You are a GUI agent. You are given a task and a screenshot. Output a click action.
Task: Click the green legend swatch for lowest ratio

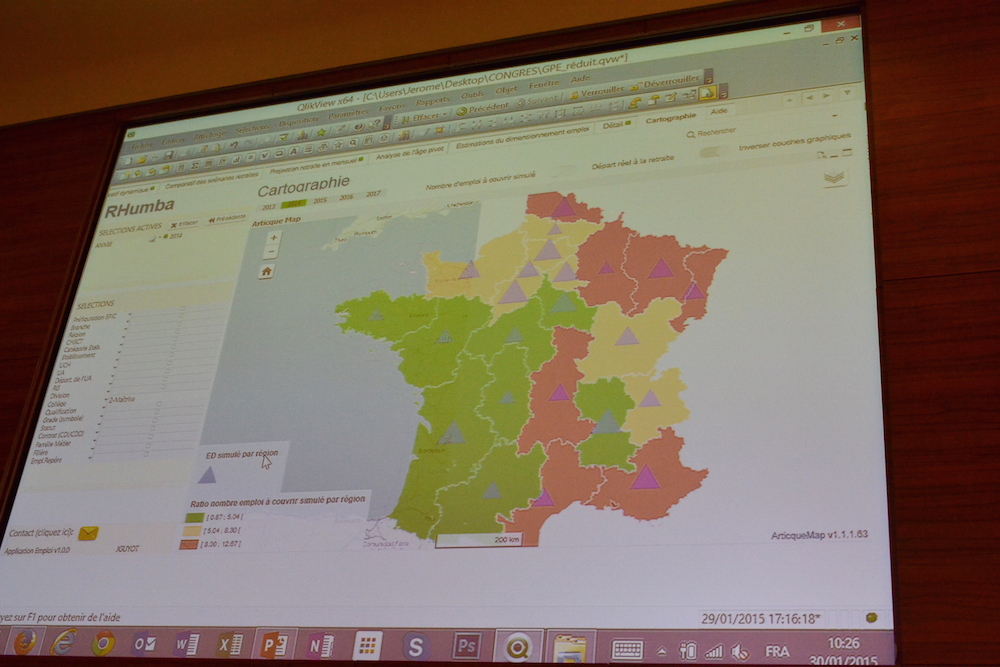[193, 519]
